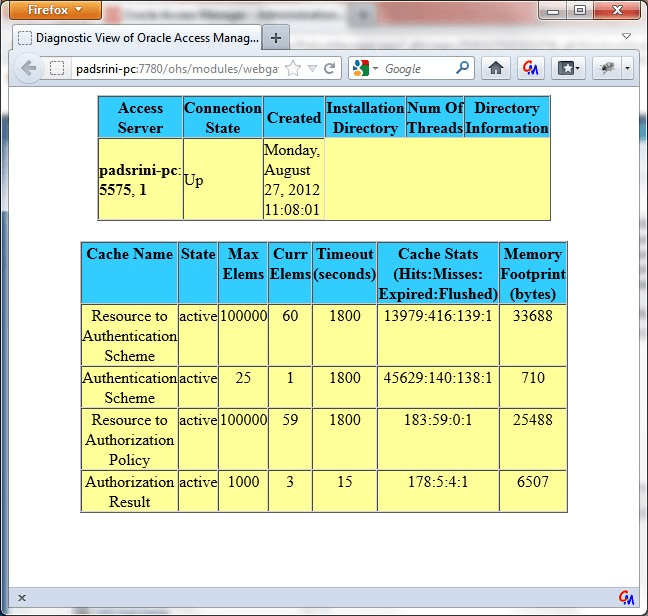Click memory footprint value 710
This screenshot has width=648, height=616.
click(533, 378)
